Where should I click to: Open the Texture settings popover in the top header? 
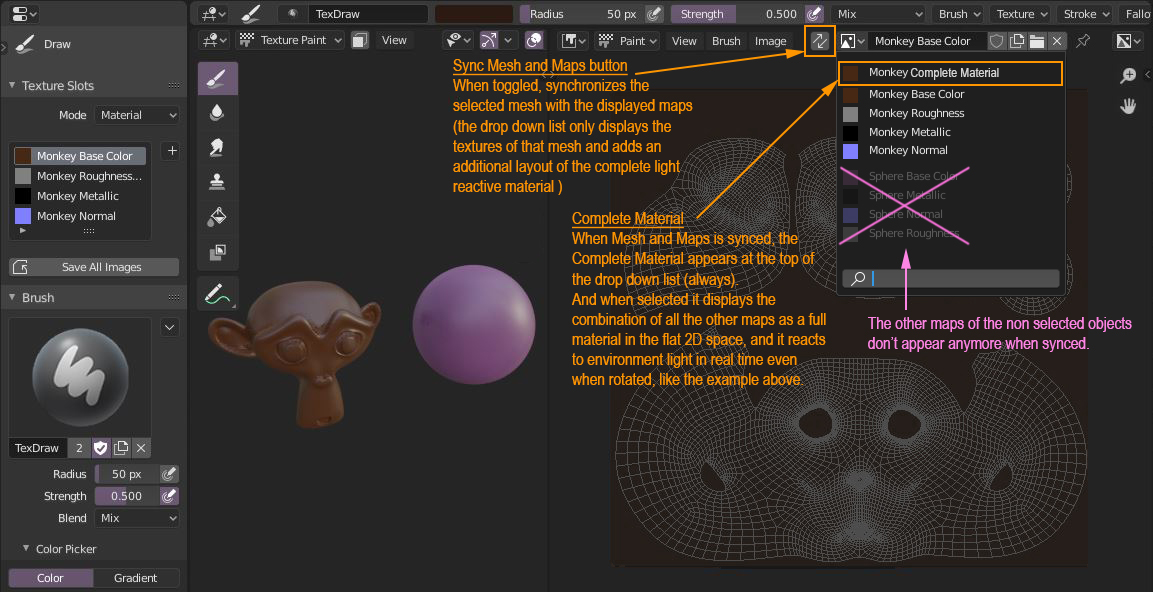1021,14
